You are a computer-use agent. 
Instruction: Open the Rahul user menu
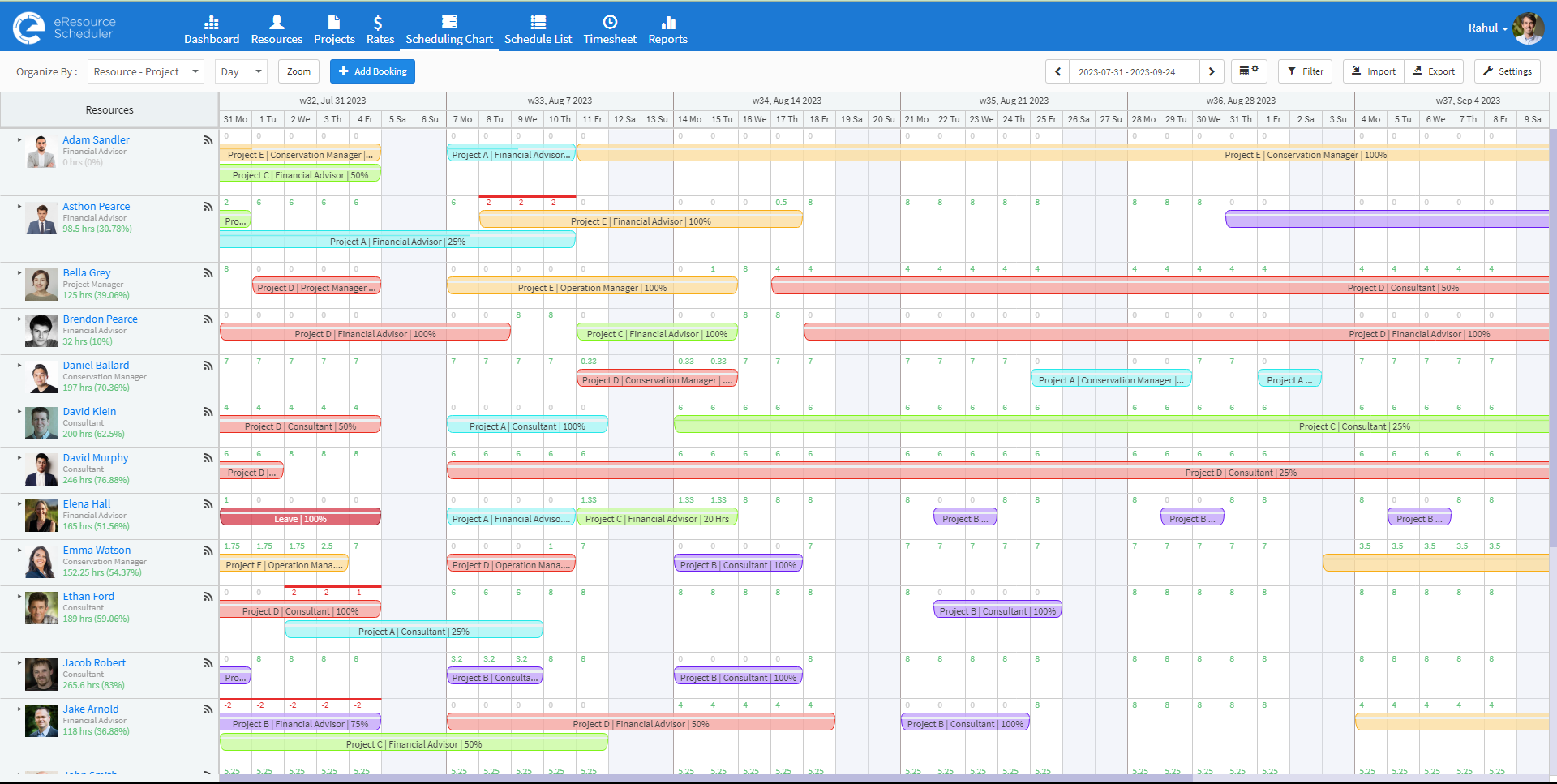click(1487, 28)
